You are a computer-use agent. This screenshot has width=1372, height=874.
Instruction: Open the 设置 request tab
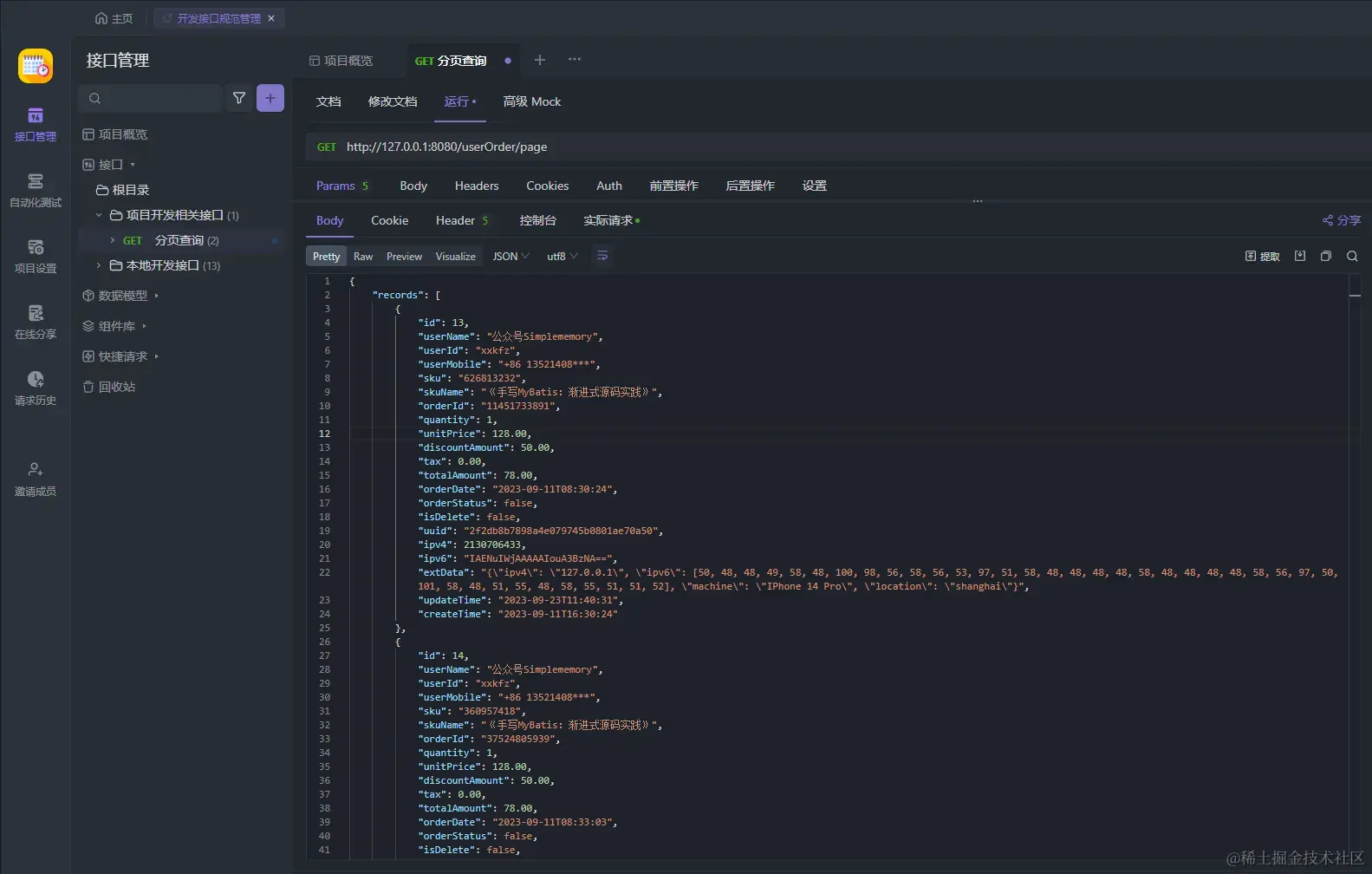click(815, 186)
